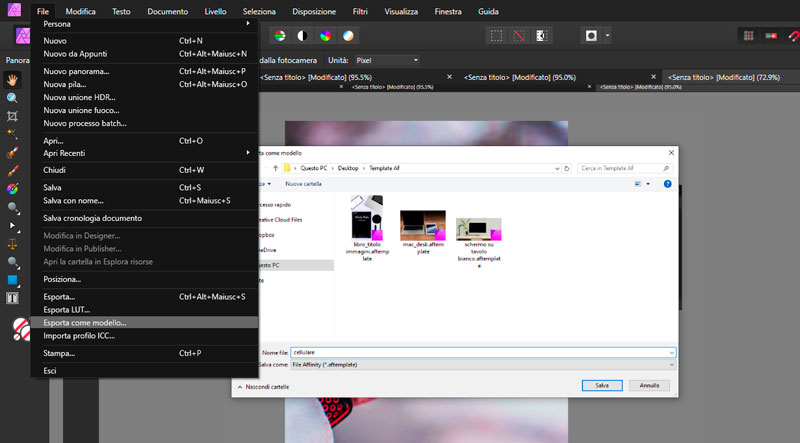Change the dialog view mode icon
The height and width of the screenshot is (443, 800).
[638, 184]
